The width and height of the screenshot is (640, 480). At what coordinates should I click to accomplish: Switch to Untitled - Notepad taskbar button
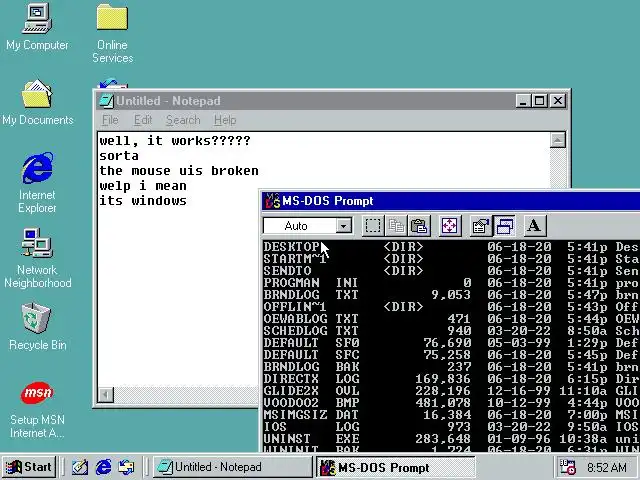coord(233,467)
